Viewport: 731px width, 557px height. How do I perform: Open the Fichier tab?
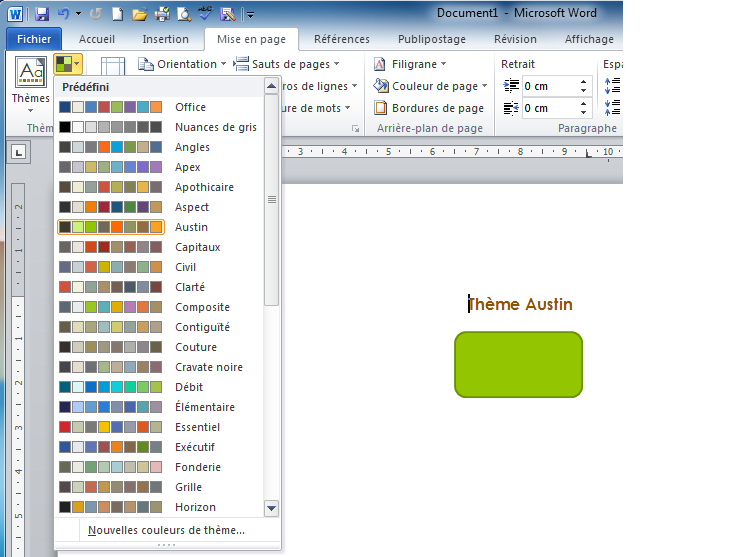34,39
